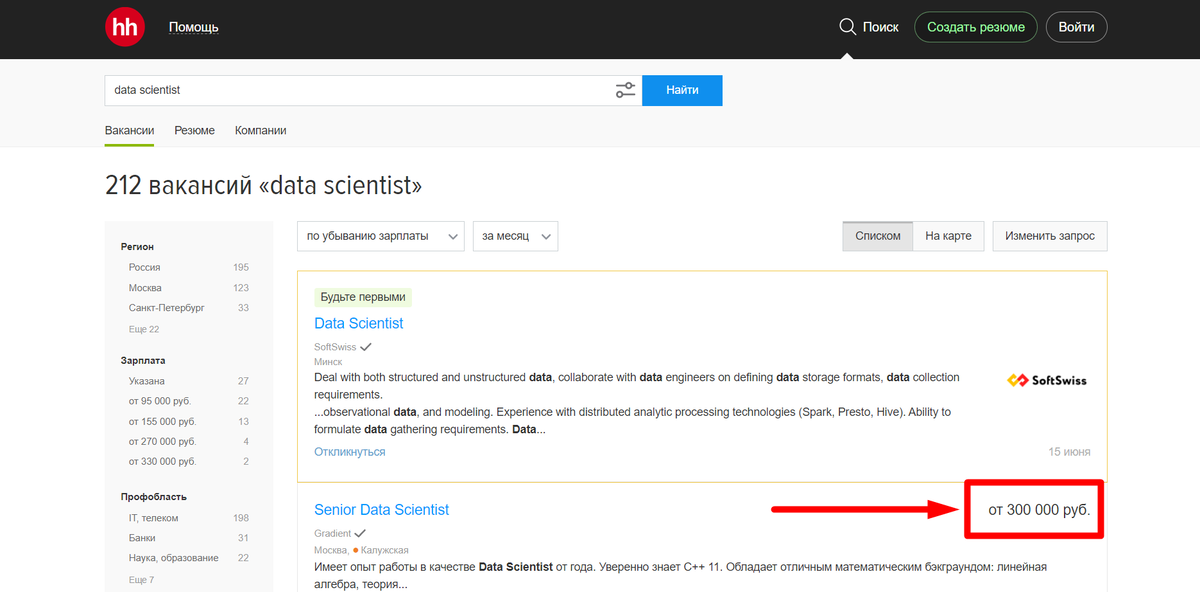Image resolution: width=1200 pixels, height=592 pixels.
Task: Open the Помощь help link
Action: point(193,27)
